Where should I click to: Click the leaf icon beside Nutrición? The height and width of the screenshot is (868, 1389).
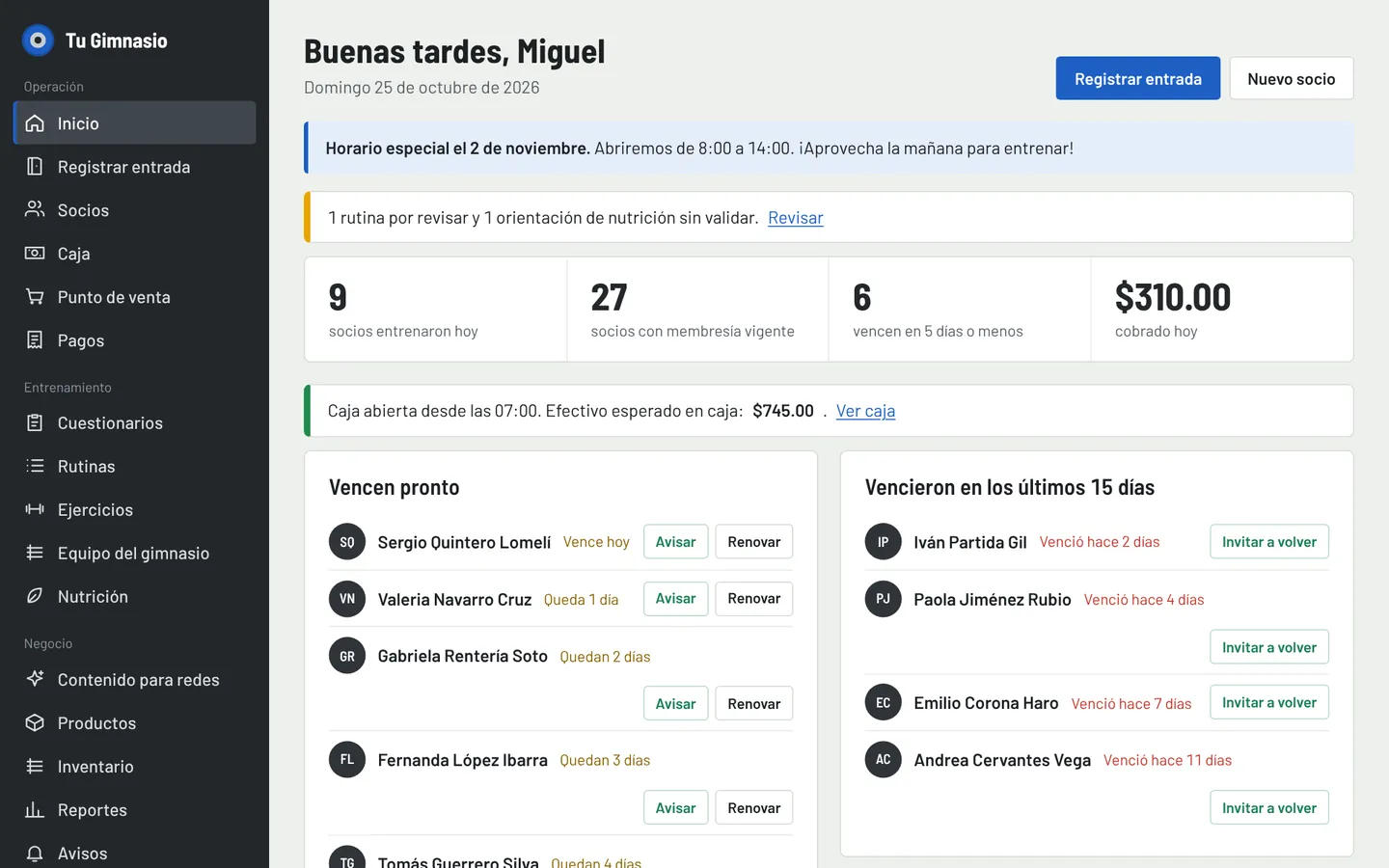click(x=35, y=596)
